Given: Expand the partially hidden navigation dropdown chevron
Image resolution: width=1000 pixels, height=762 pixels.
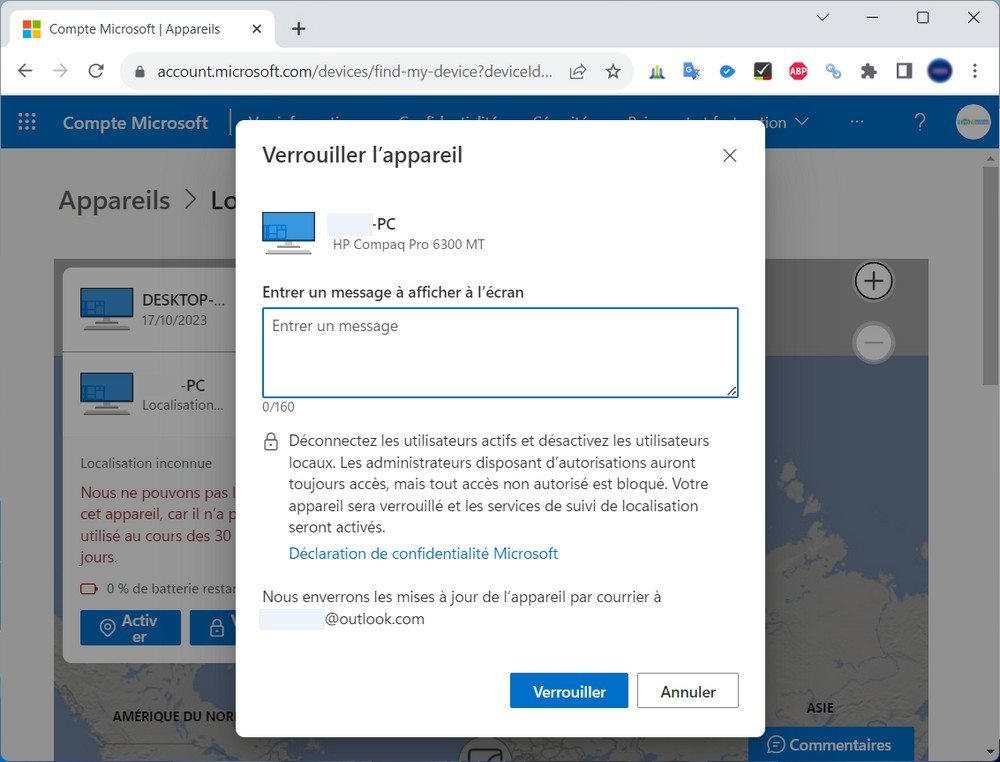Looking at the screenshot, I should coord(802,121).
